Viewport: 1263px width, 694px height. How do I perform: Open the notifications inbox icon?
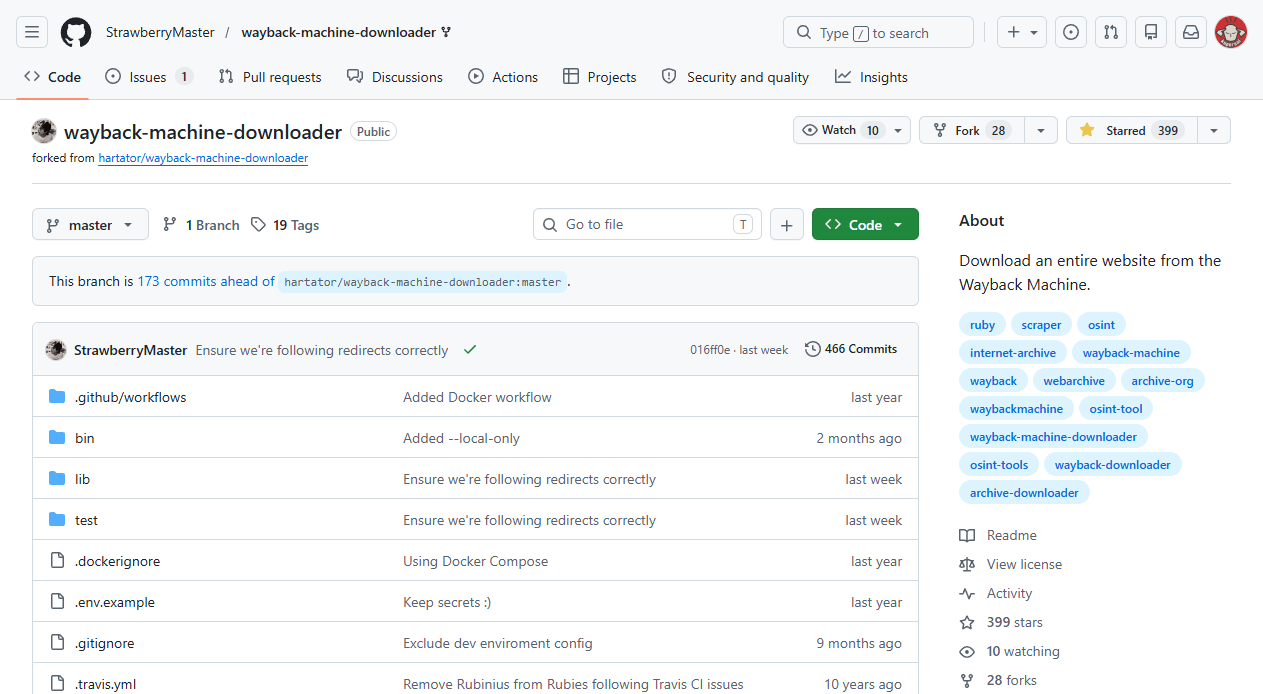pyautogui.click(x=1191, y=32)
